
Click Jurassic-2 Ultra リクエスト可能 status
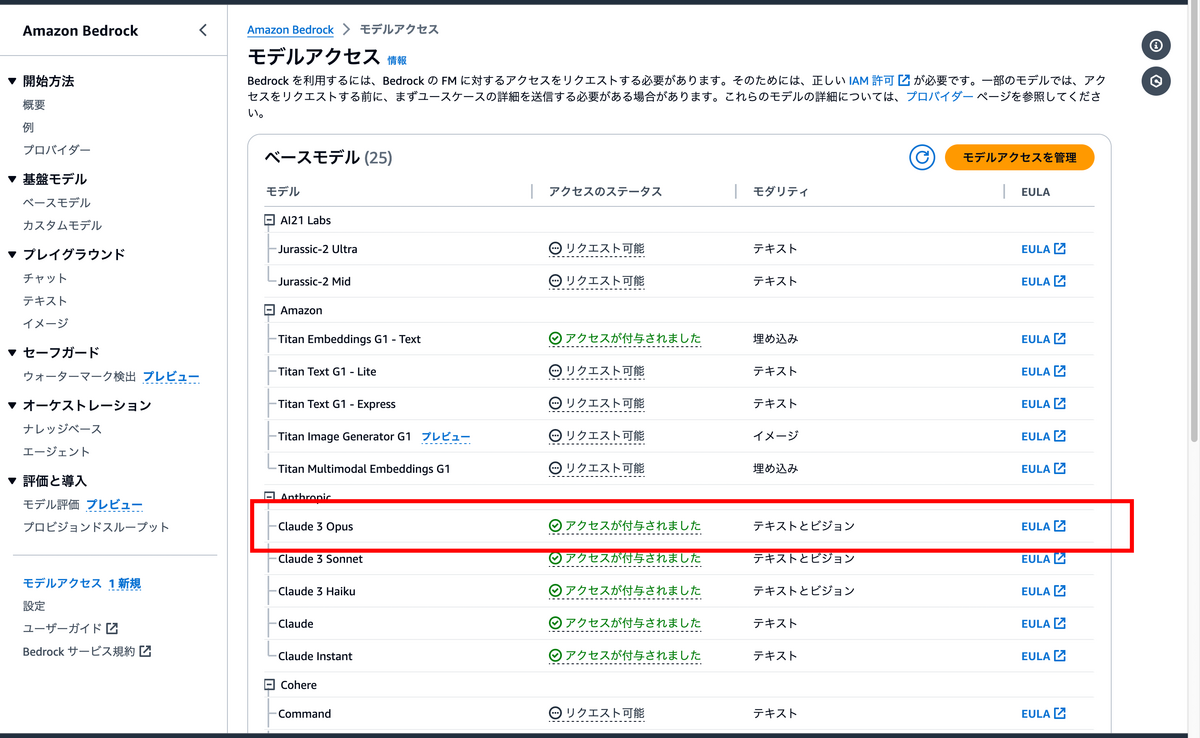597,249
